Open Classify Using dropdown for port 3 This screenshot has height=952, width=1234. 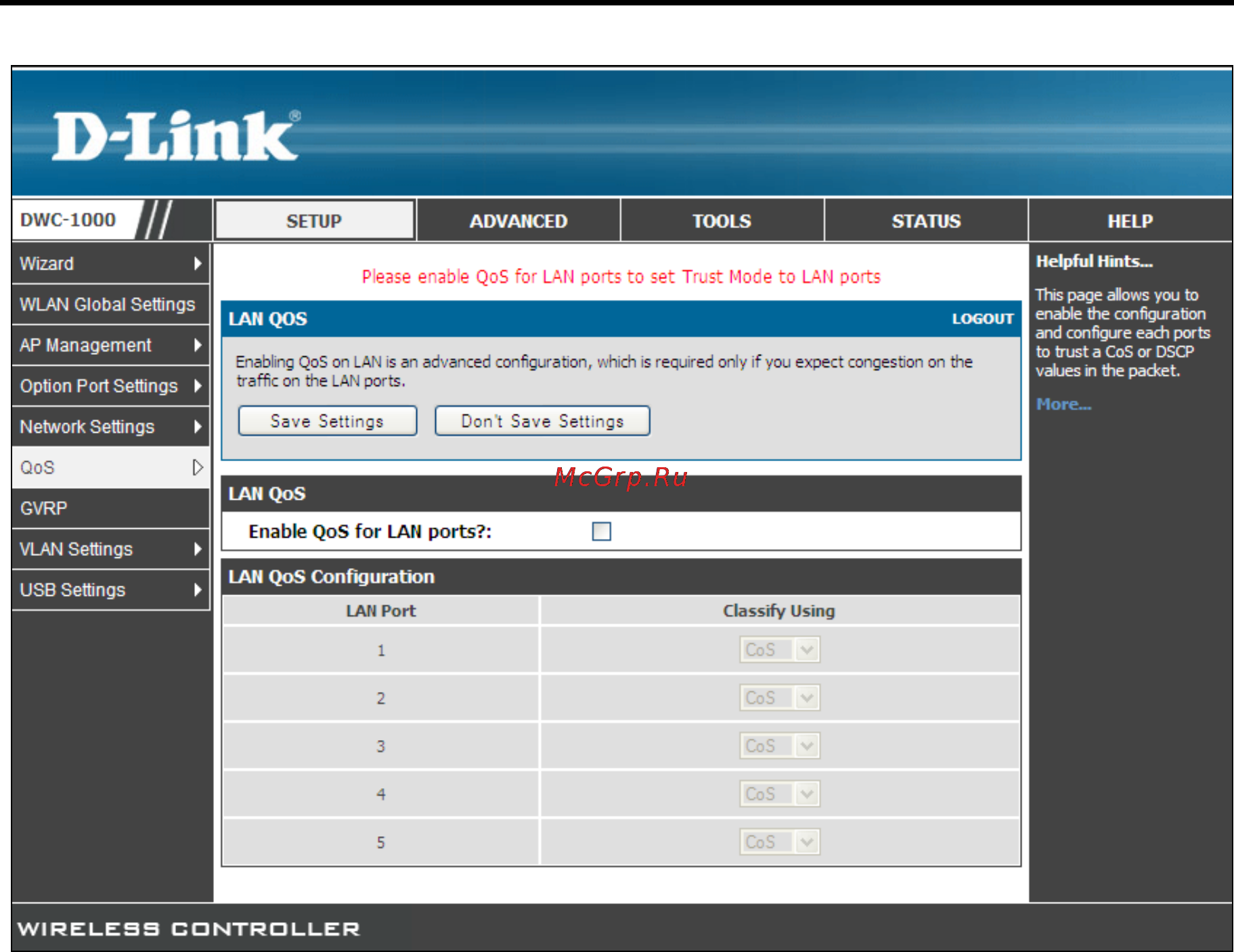click(x=779, y=745)
